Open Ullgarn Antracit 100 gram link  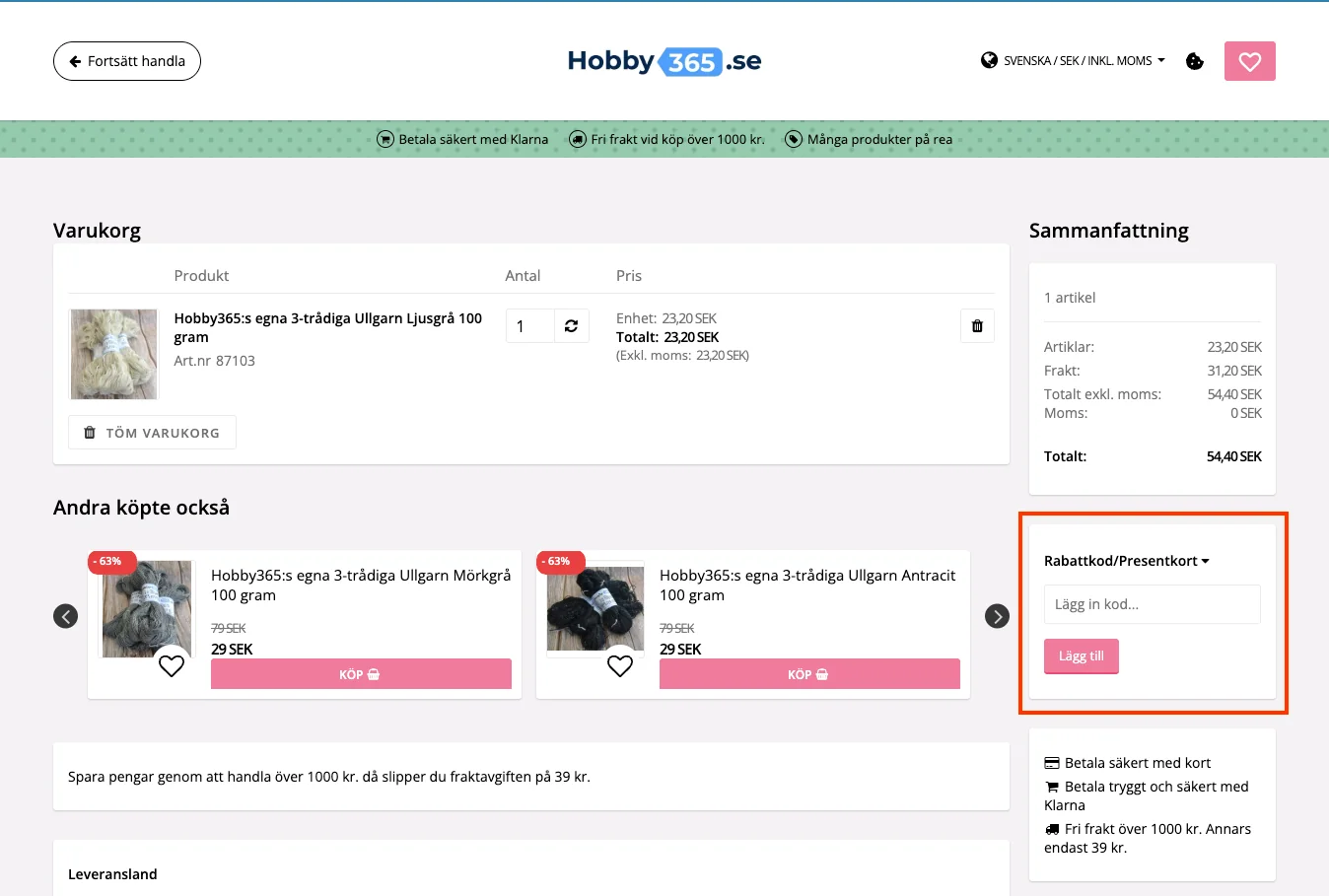click(x=807, y=586)
